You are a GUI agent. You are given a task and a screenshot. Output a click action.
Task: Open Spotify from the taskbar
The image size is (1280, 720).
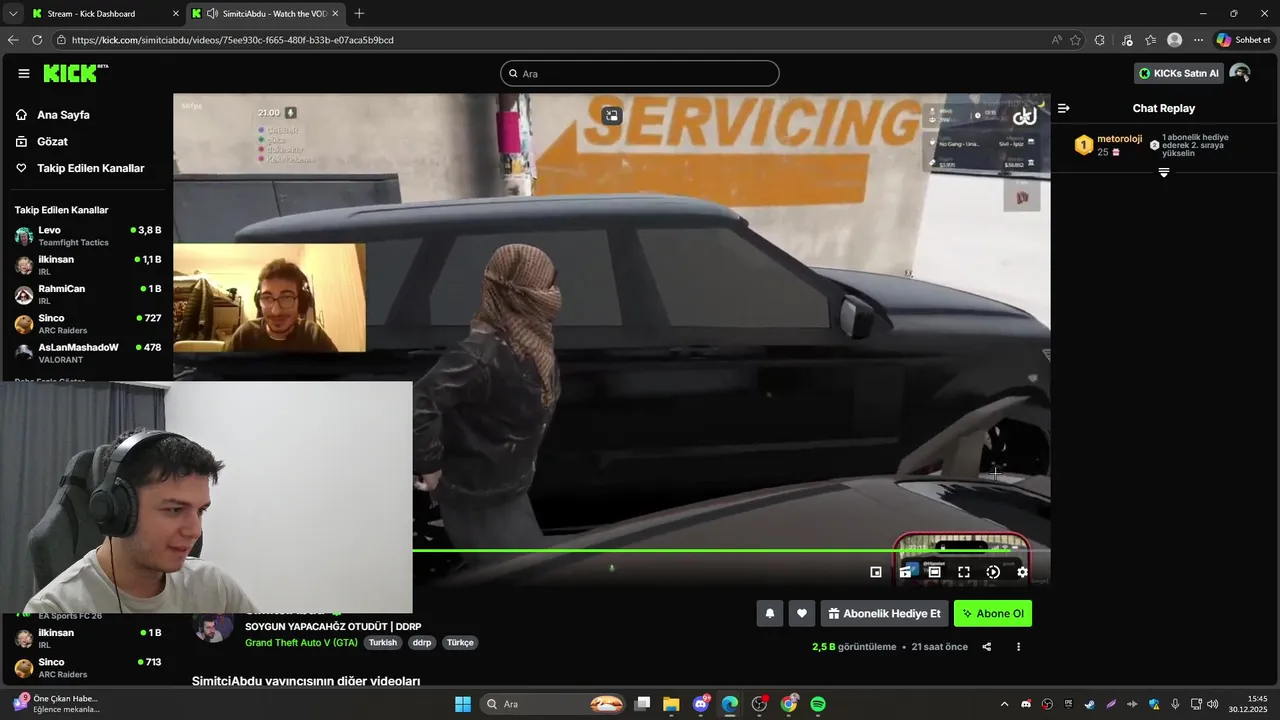818,704
